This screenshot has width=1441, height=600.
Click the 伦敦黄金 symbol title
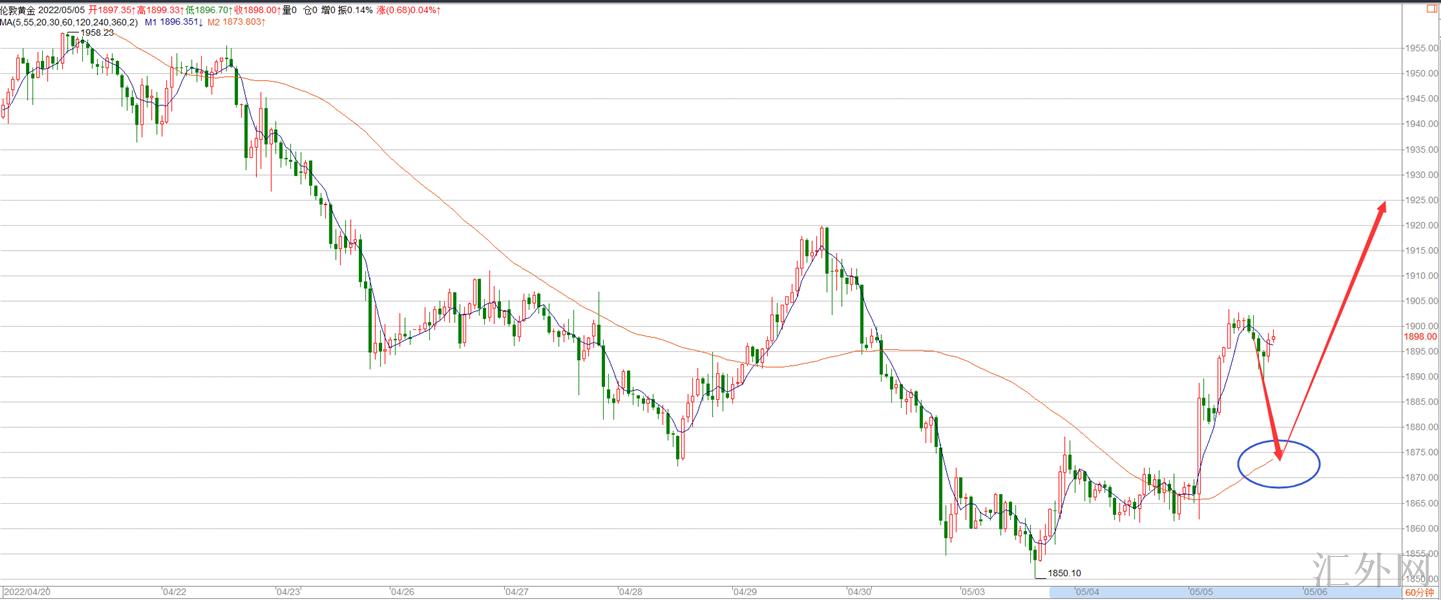click(18, 9)
